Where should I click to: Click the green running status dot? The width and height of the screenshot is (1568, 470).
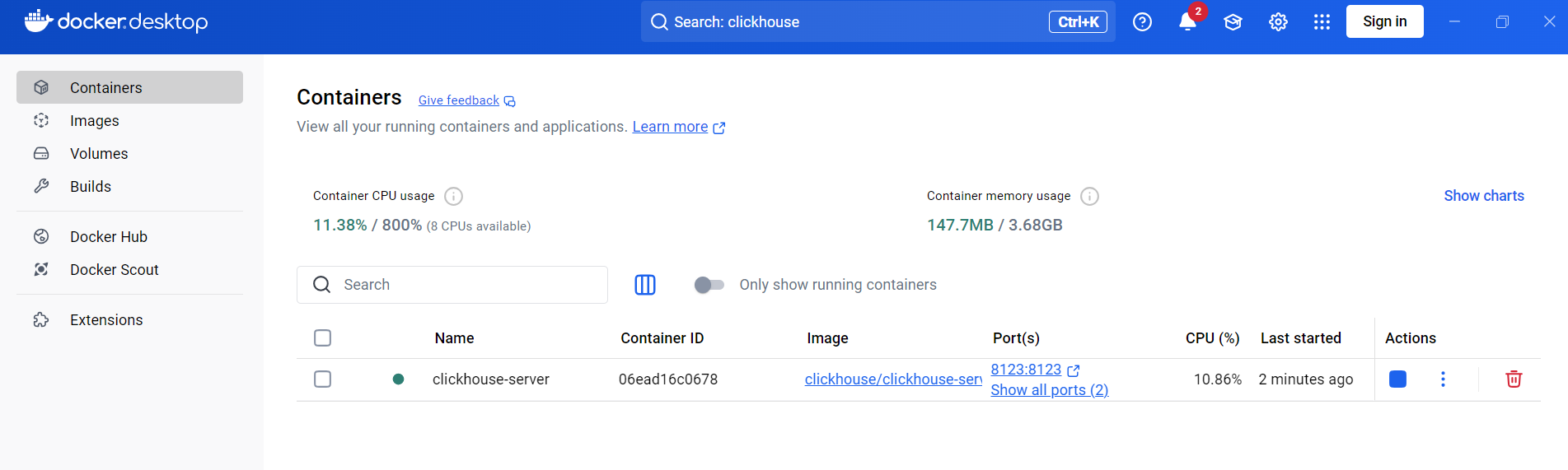[399, 379]
